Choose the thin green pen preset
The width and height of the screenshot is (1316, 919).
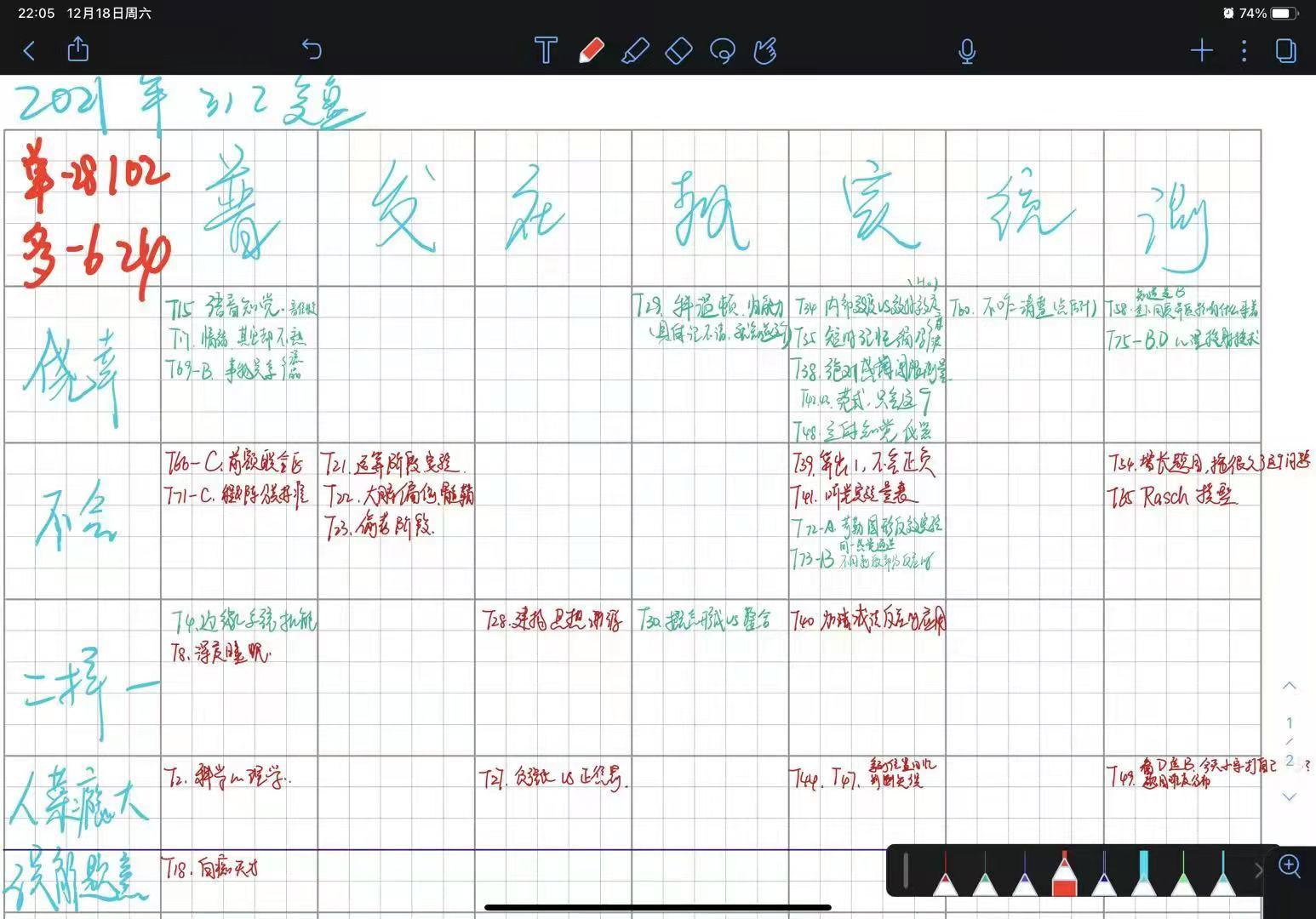985,873
